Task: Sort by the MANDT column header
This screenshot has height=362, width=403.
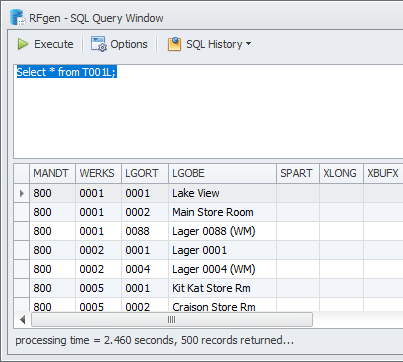Action: [52, 173]
